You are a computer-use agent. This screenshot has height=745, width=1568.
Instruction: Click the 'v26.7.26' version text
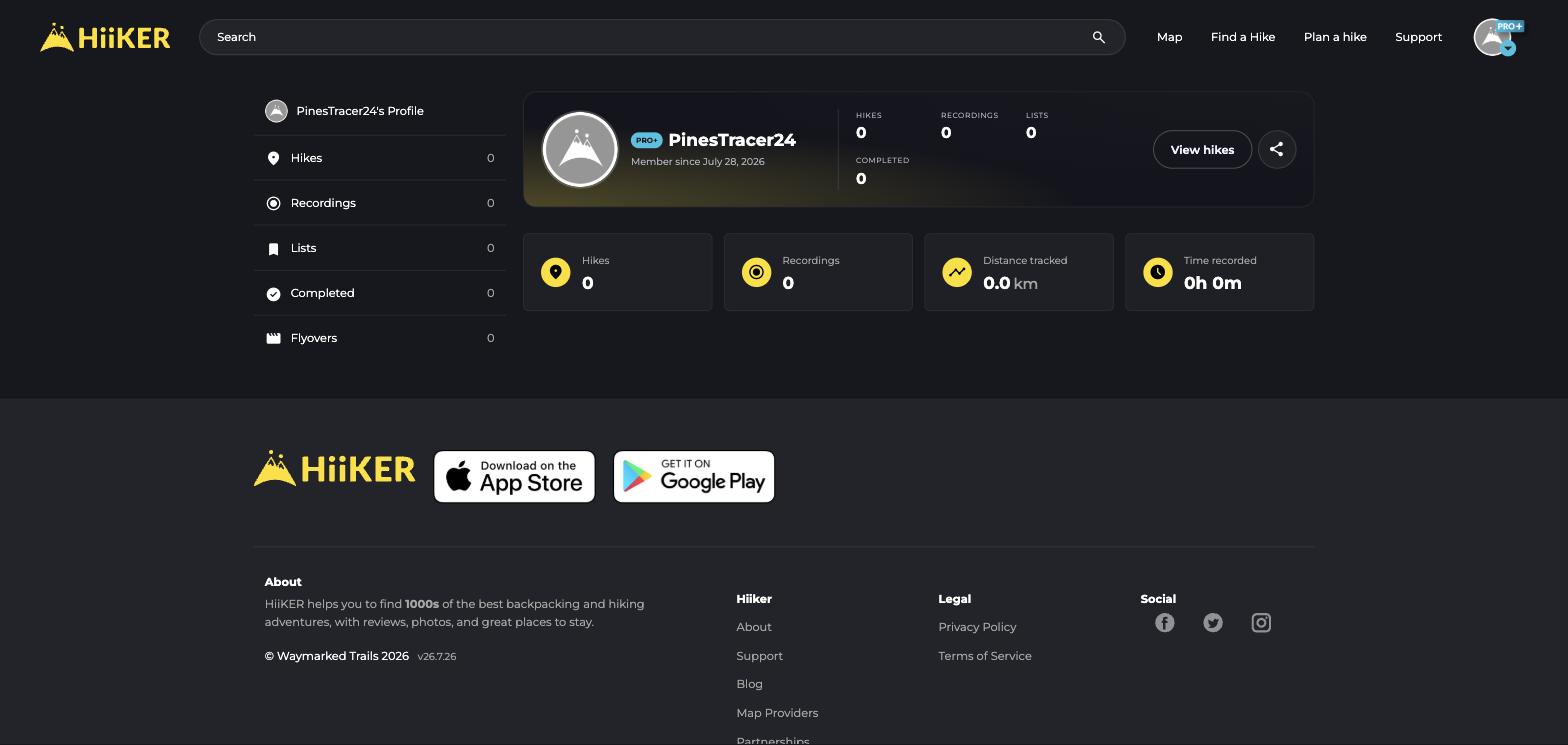[437, 657]
